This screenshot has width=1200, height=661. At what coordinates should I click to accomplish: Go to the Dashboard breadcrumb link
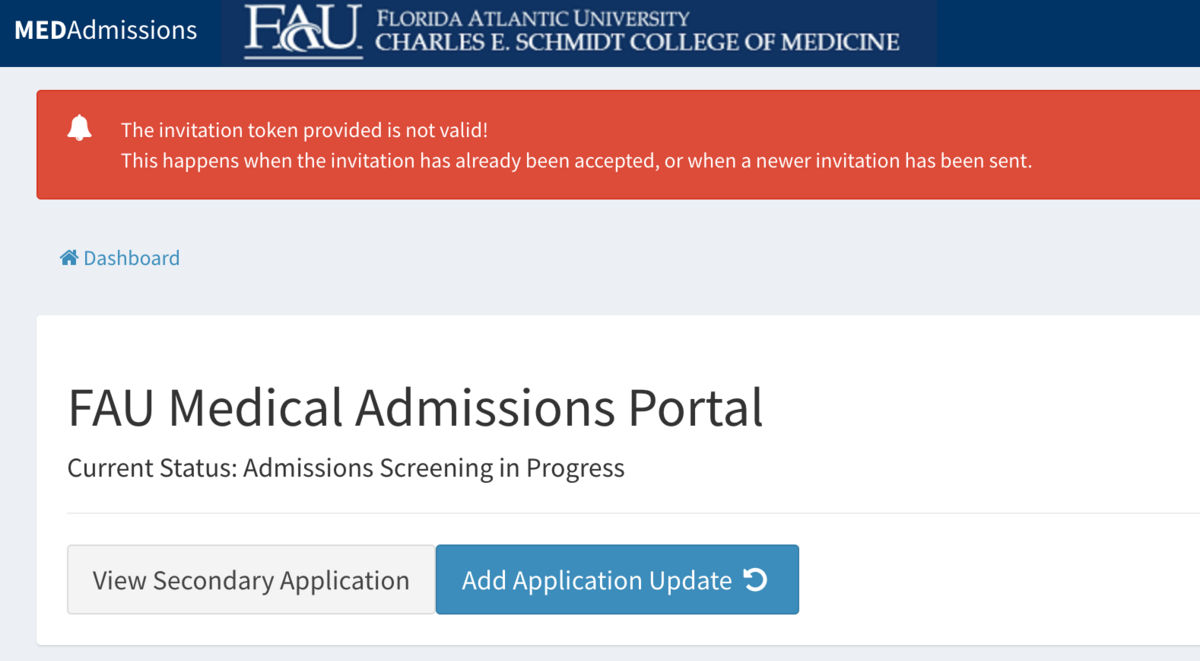pos(131,258)
